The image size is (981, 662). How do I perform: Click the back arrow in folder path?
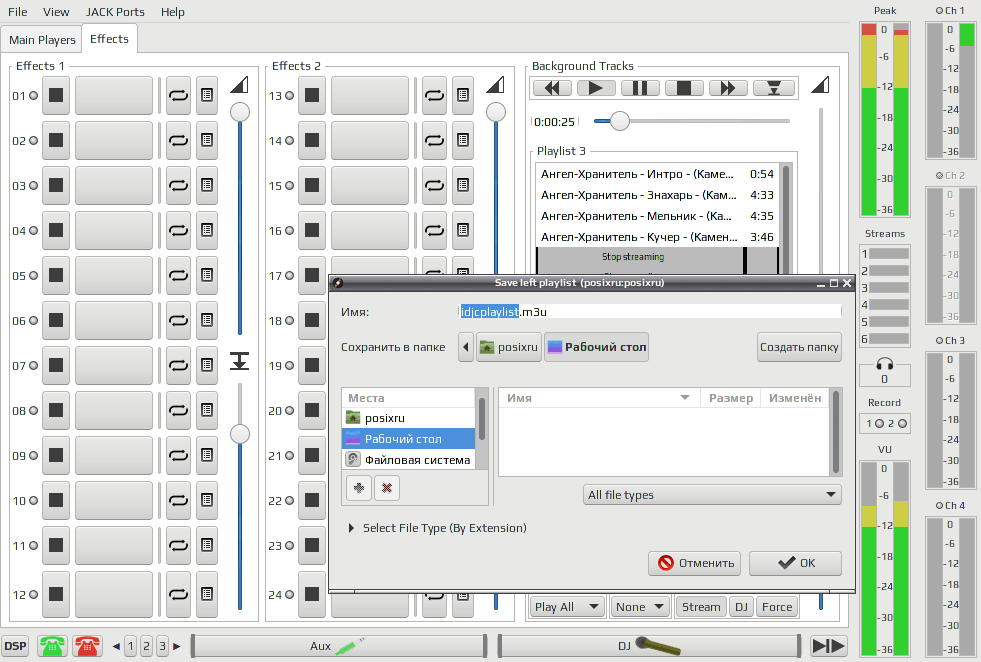pos(465,347)
